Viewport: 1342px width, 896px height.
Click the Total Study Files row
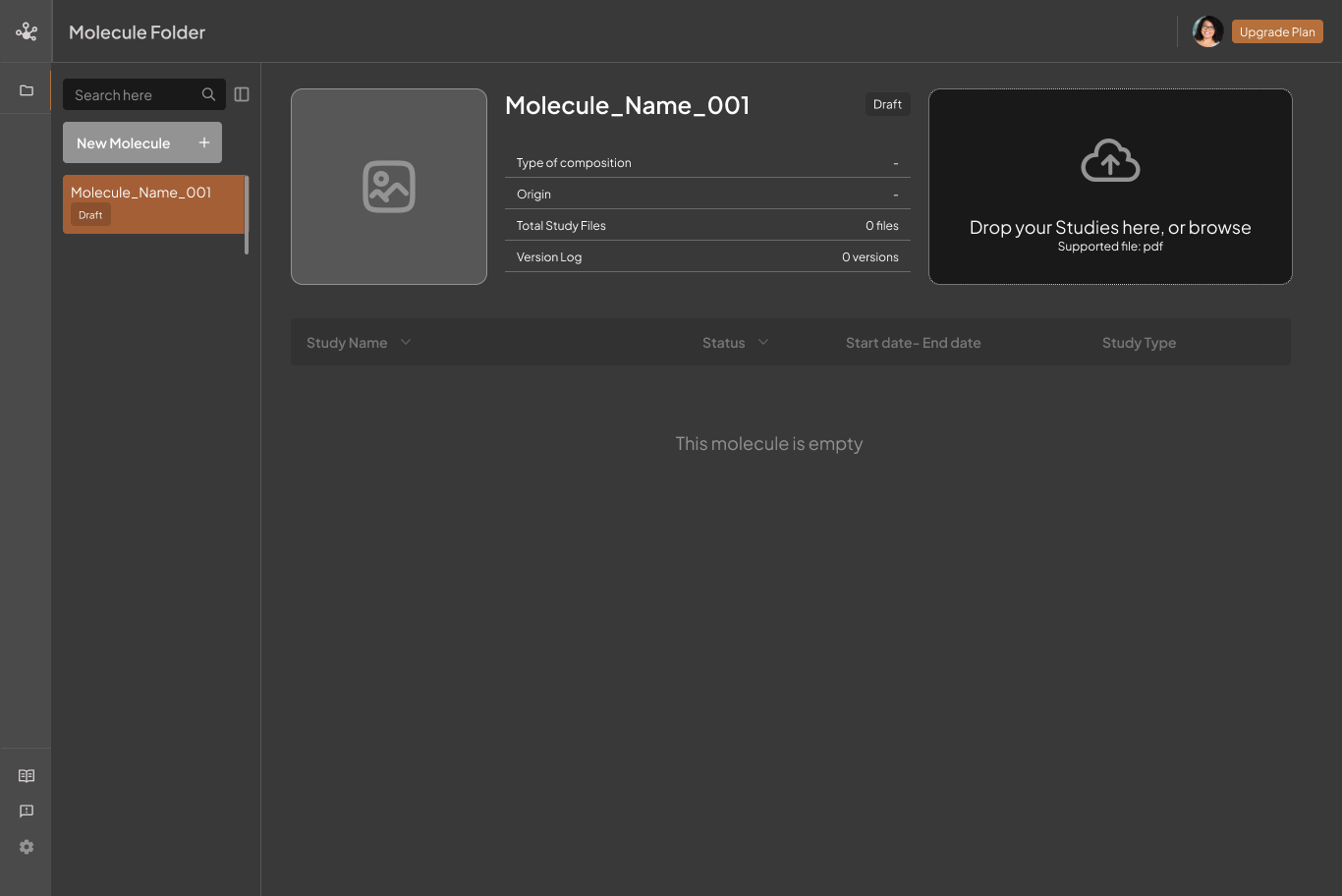(707, 225)
